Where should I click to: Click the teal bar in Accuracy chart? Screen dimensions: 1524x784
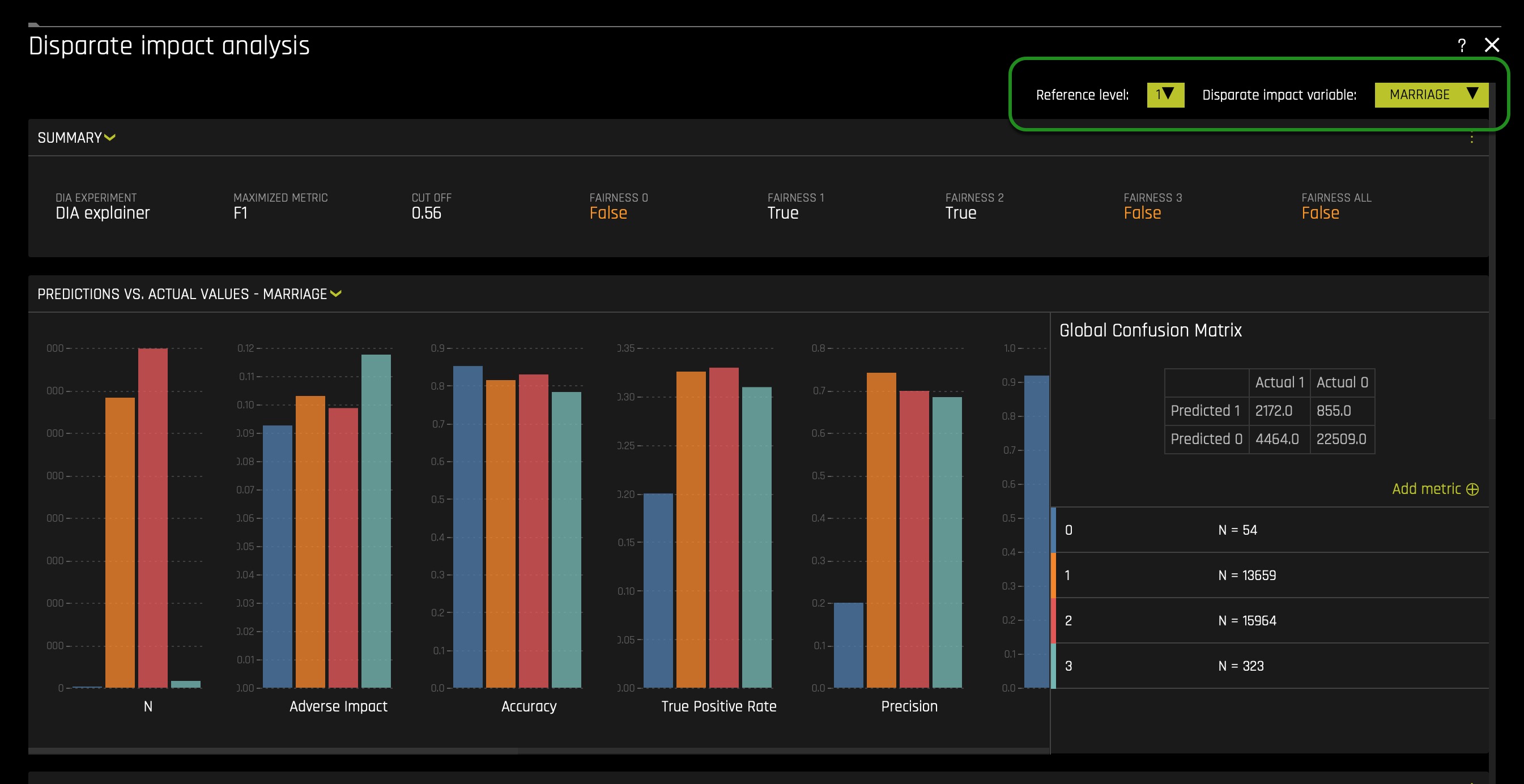566,540
